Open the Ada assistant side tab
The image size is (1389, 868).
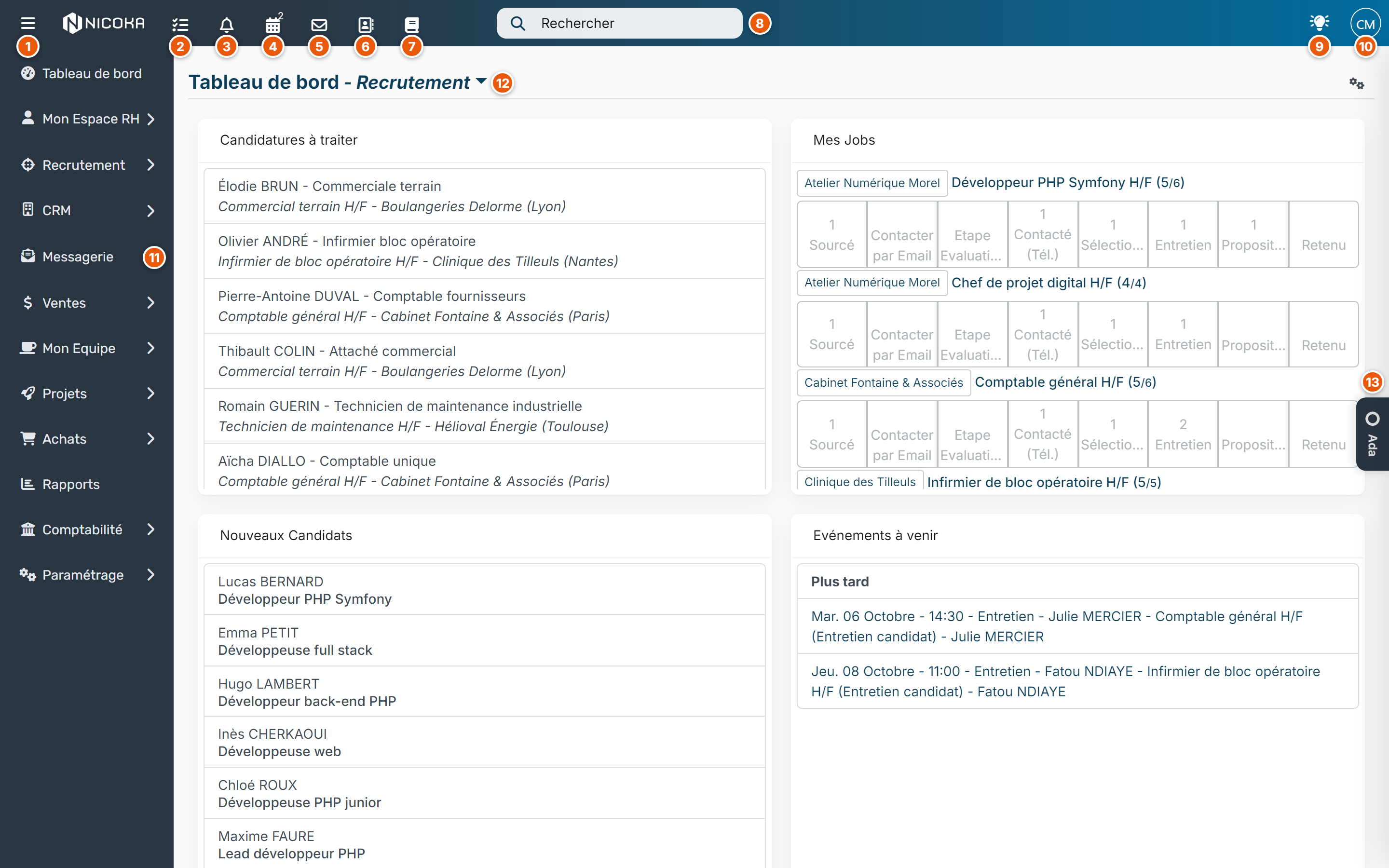point(1372,434)
